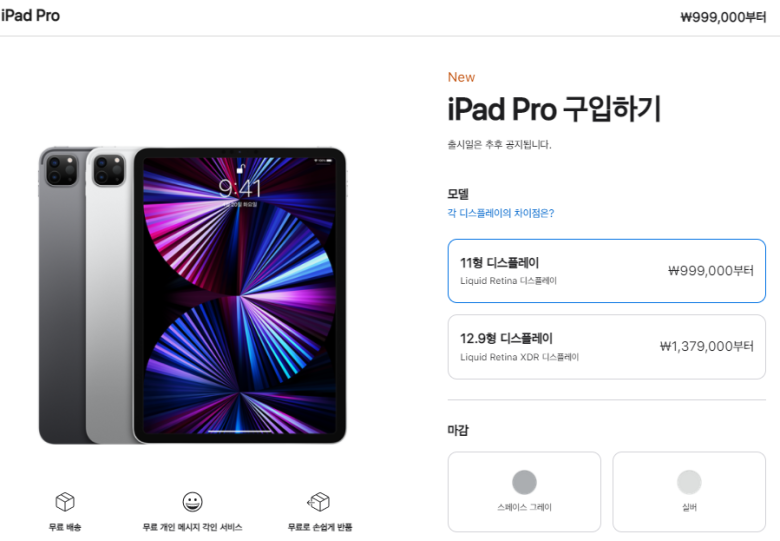Viewport: 780px width, 541px height.
Task: Choose the 스페이스 그레이 finish option
Action: point(524,492)
